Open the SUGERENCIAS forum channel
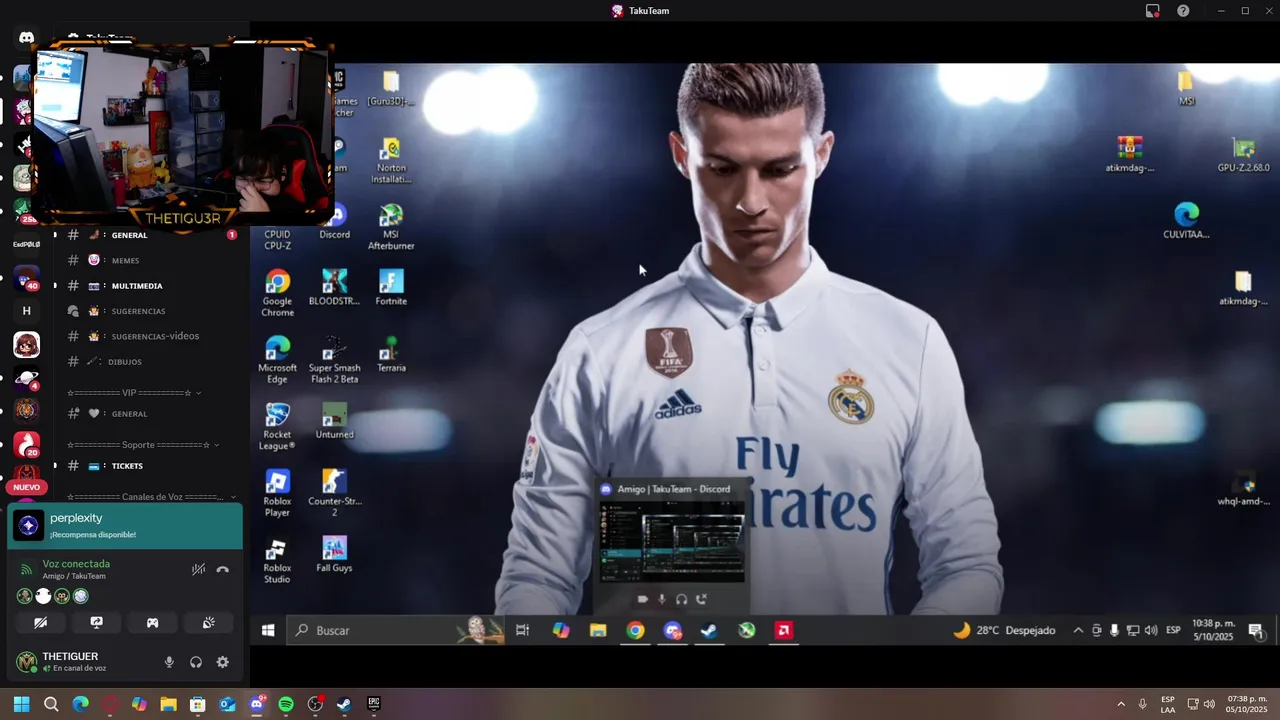Image resolution: width=1280 pixels, height=720 pixels. point(150,311)
